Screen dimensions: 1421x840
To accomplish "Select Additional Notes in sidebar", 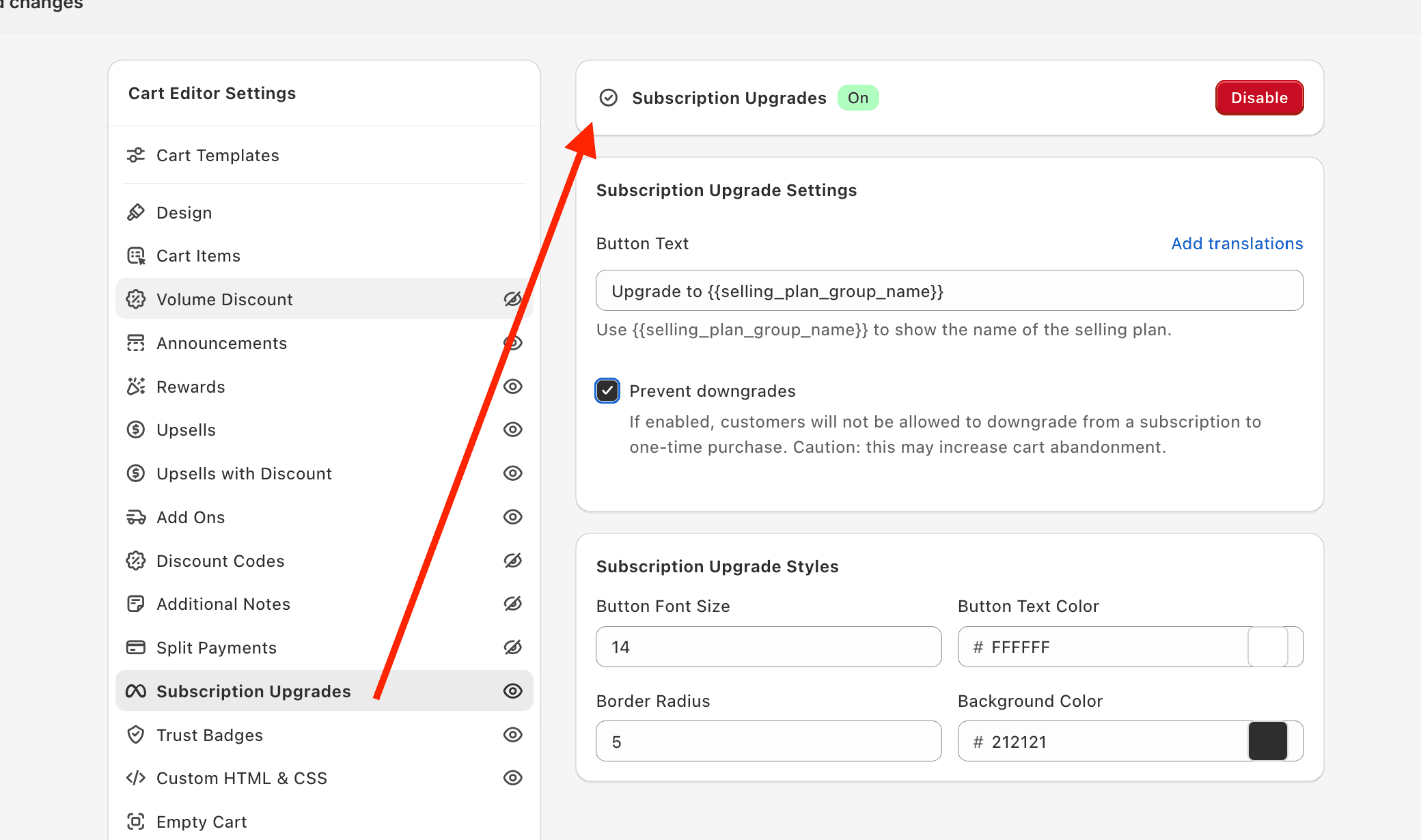I will tap(325, 604).
